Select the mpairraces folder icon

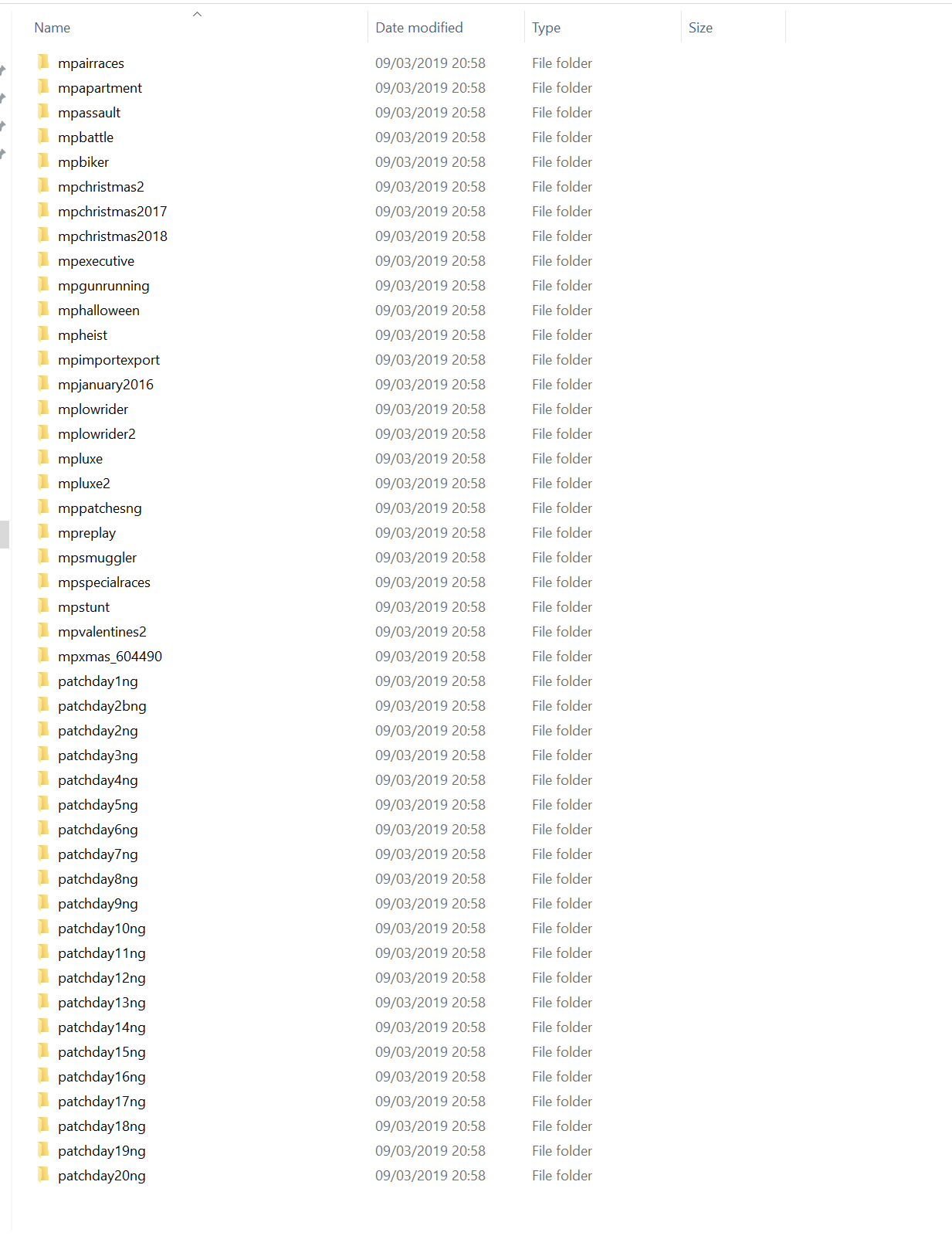[44, 62]
